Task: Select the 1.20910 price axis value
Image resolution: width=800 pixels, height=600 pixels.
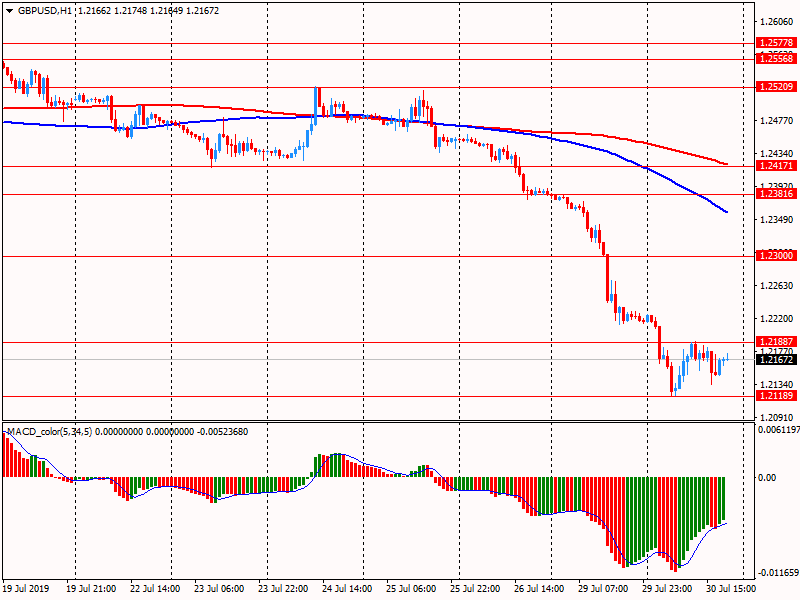Action: point(777,418)
